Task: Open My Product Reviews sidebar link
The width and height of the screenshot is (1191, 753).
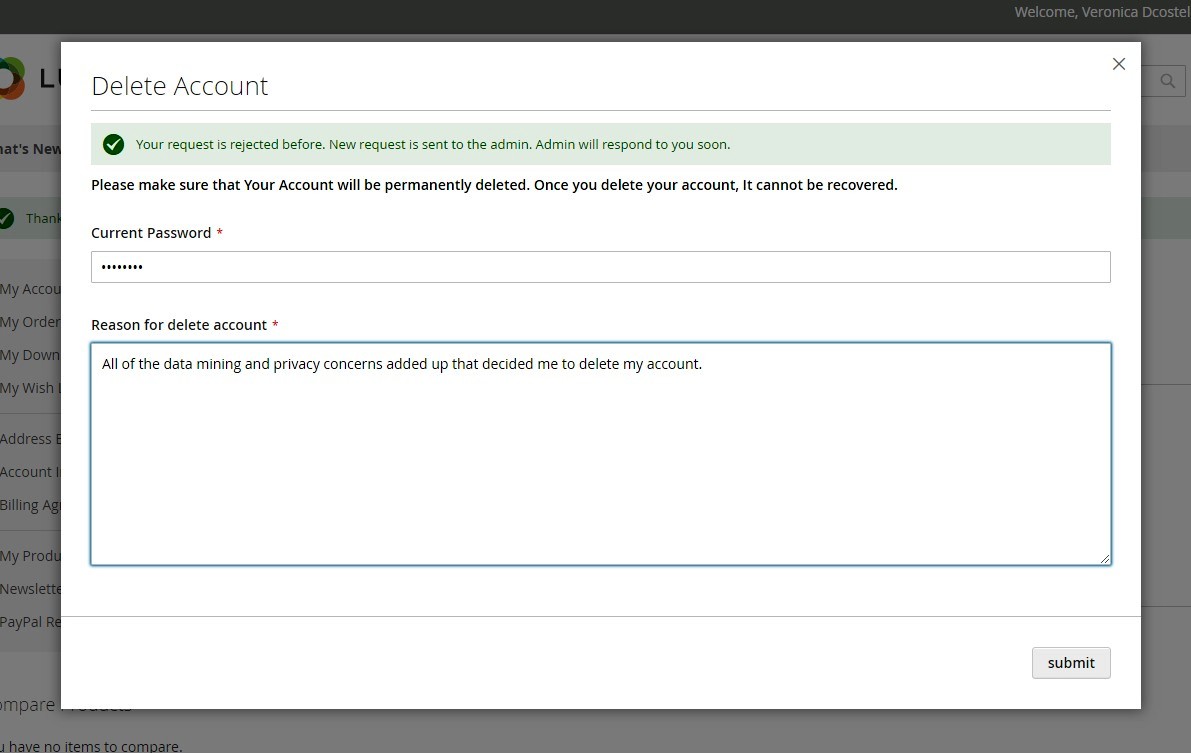Action: (30, 556)
